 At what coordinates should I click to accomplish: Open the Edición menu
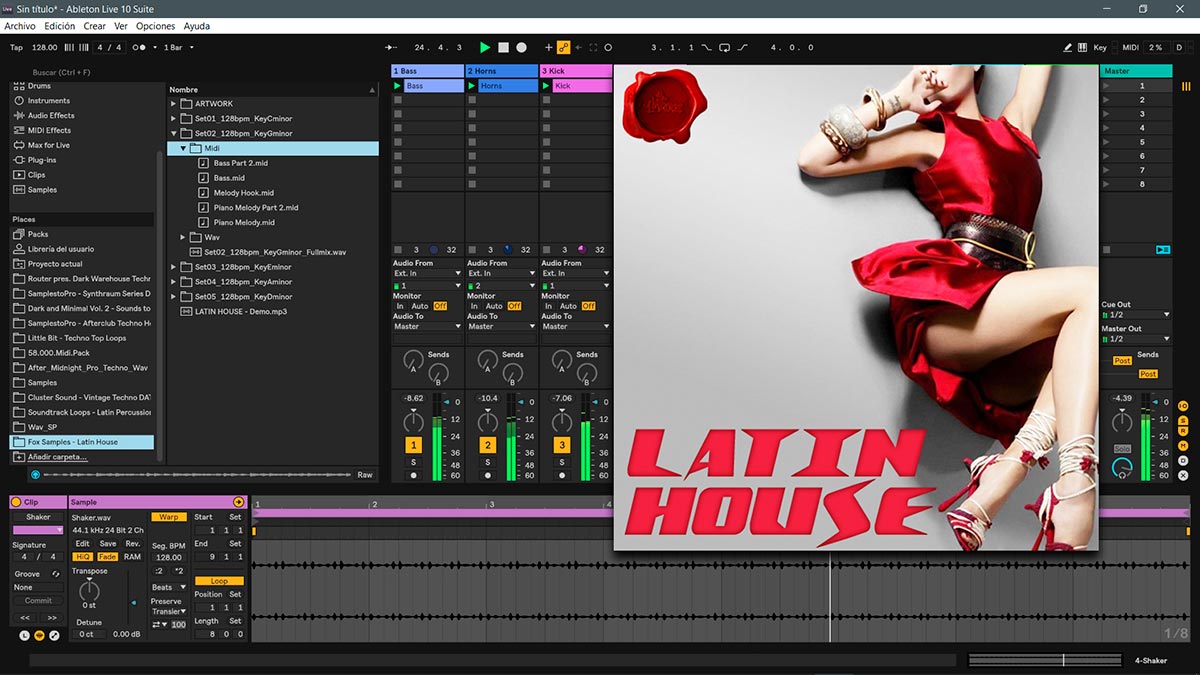tap(60, 26)
